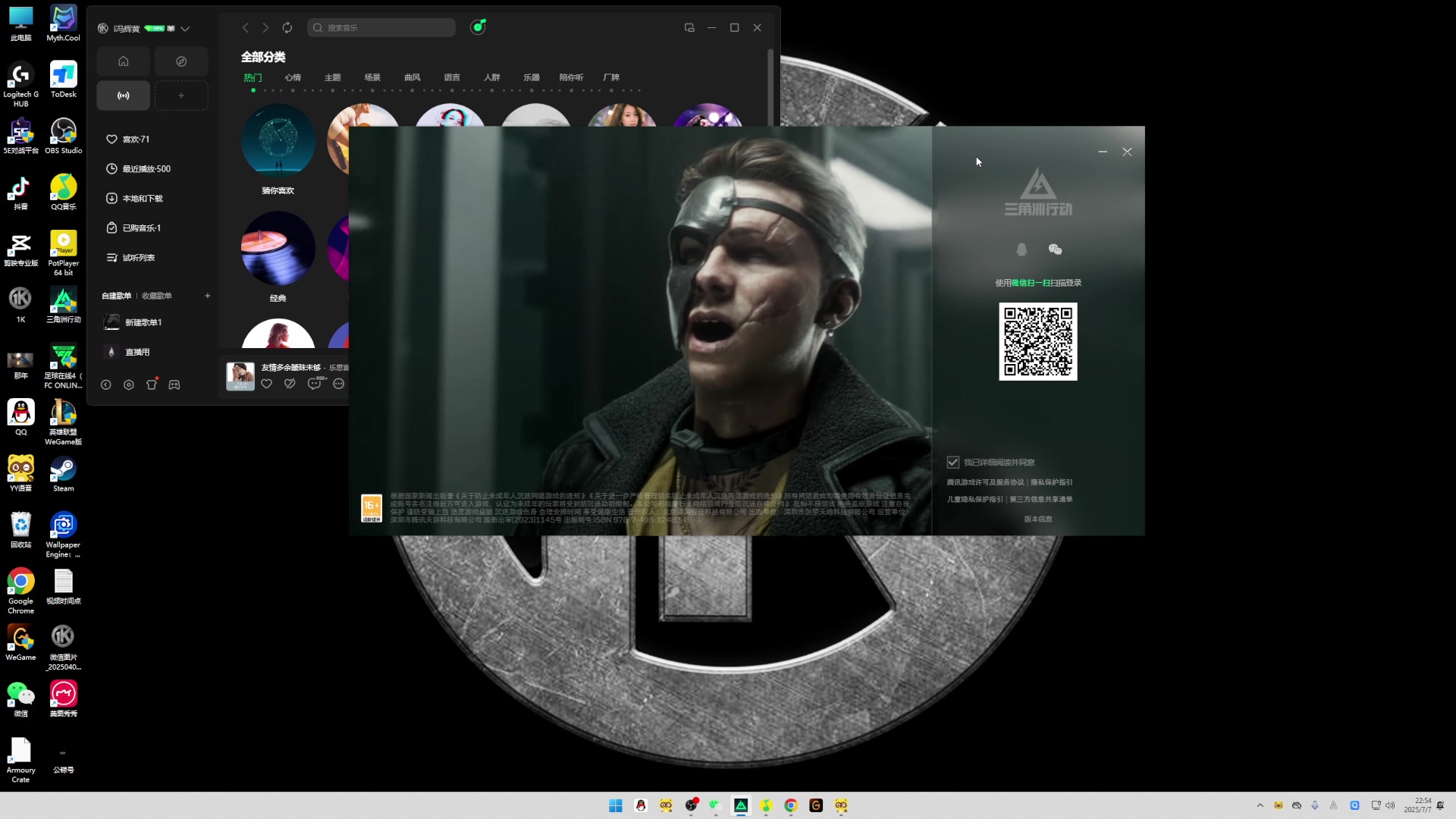Open QQ Music home icon

[x=123, y=61]
